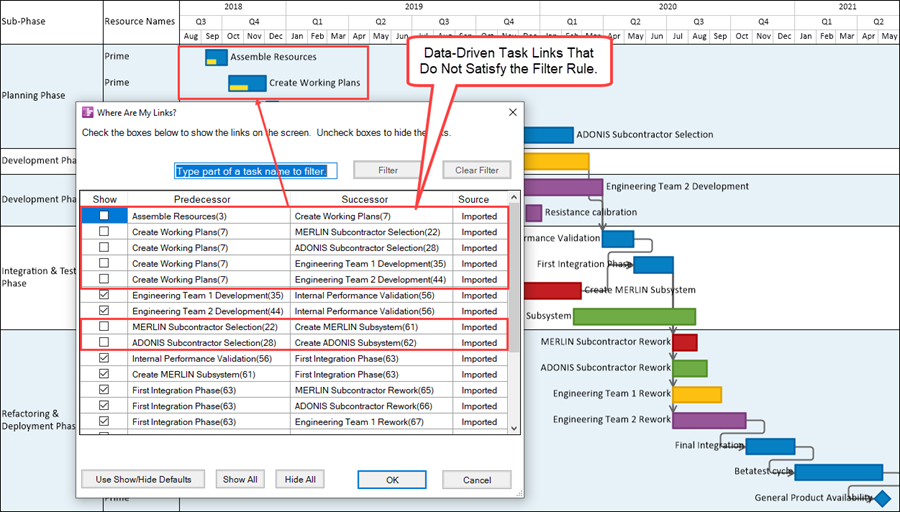900x512 pixels.
Task: Select the Engineering Team 2 Rework purple bar
Action: point(709,420)
